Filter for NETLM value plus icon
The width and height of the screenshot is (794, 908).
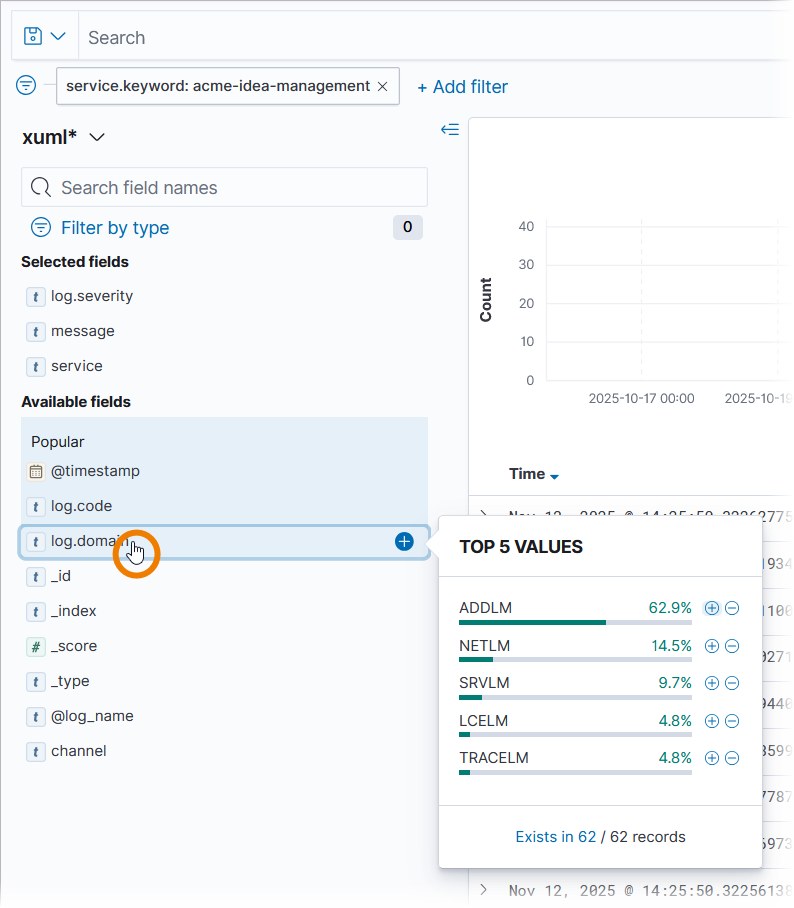click(712, 646)
